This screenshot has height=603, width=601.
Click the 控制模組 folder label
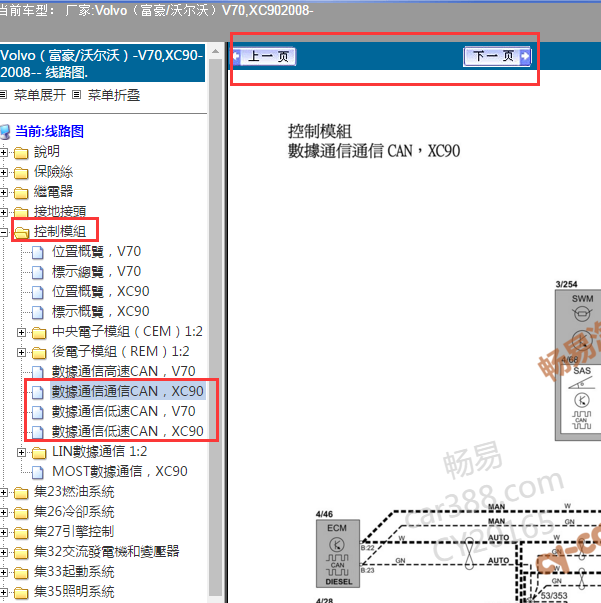tap(60, 232)
